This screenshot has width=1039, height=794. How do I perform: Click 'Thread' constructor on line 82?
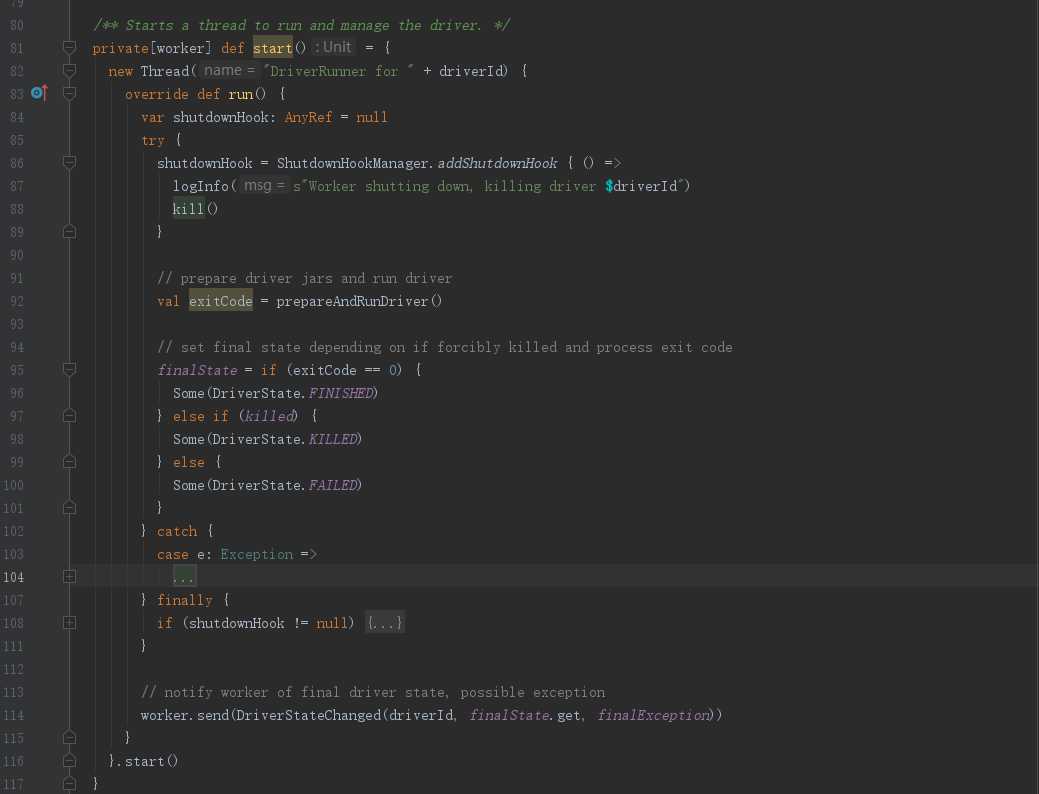coord(165,71)
